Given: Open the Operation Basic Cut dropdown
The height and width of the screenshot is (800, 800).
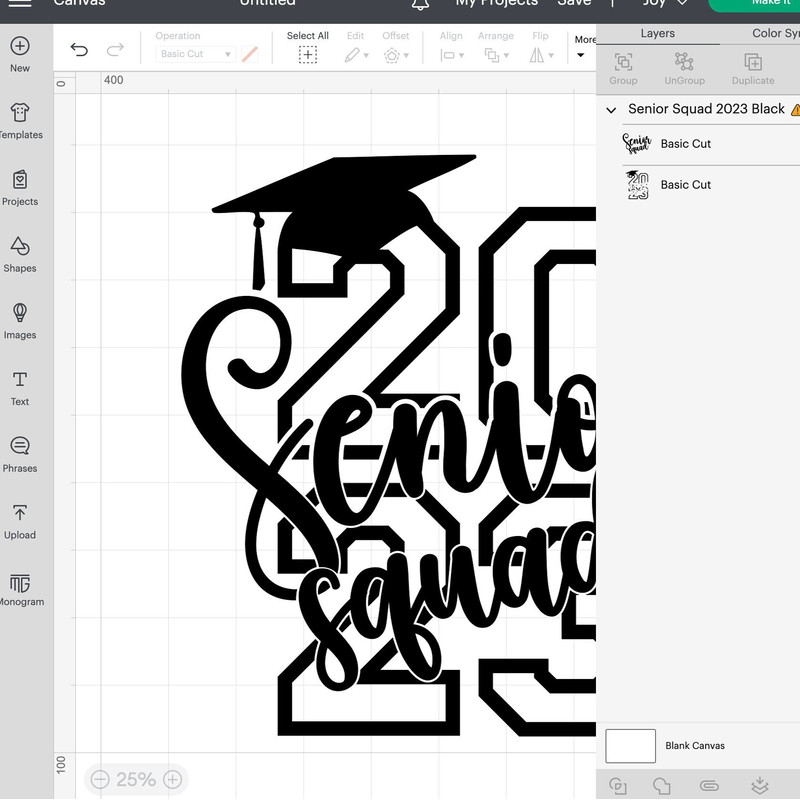Looking at the screenshot, I should click(196, 54).
